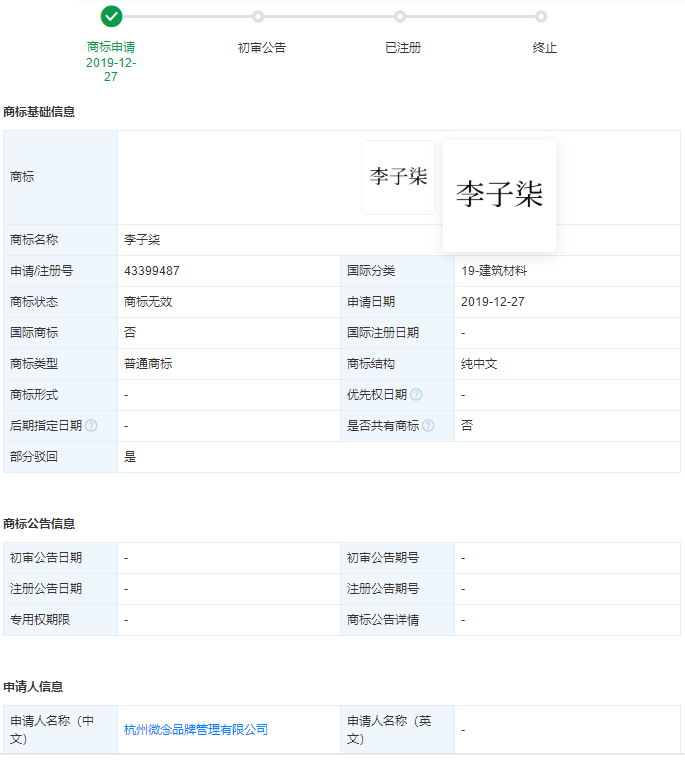The image size is (685, 762).
Task: Click the 初审公告期号 label cell
Action: point(397,558)
